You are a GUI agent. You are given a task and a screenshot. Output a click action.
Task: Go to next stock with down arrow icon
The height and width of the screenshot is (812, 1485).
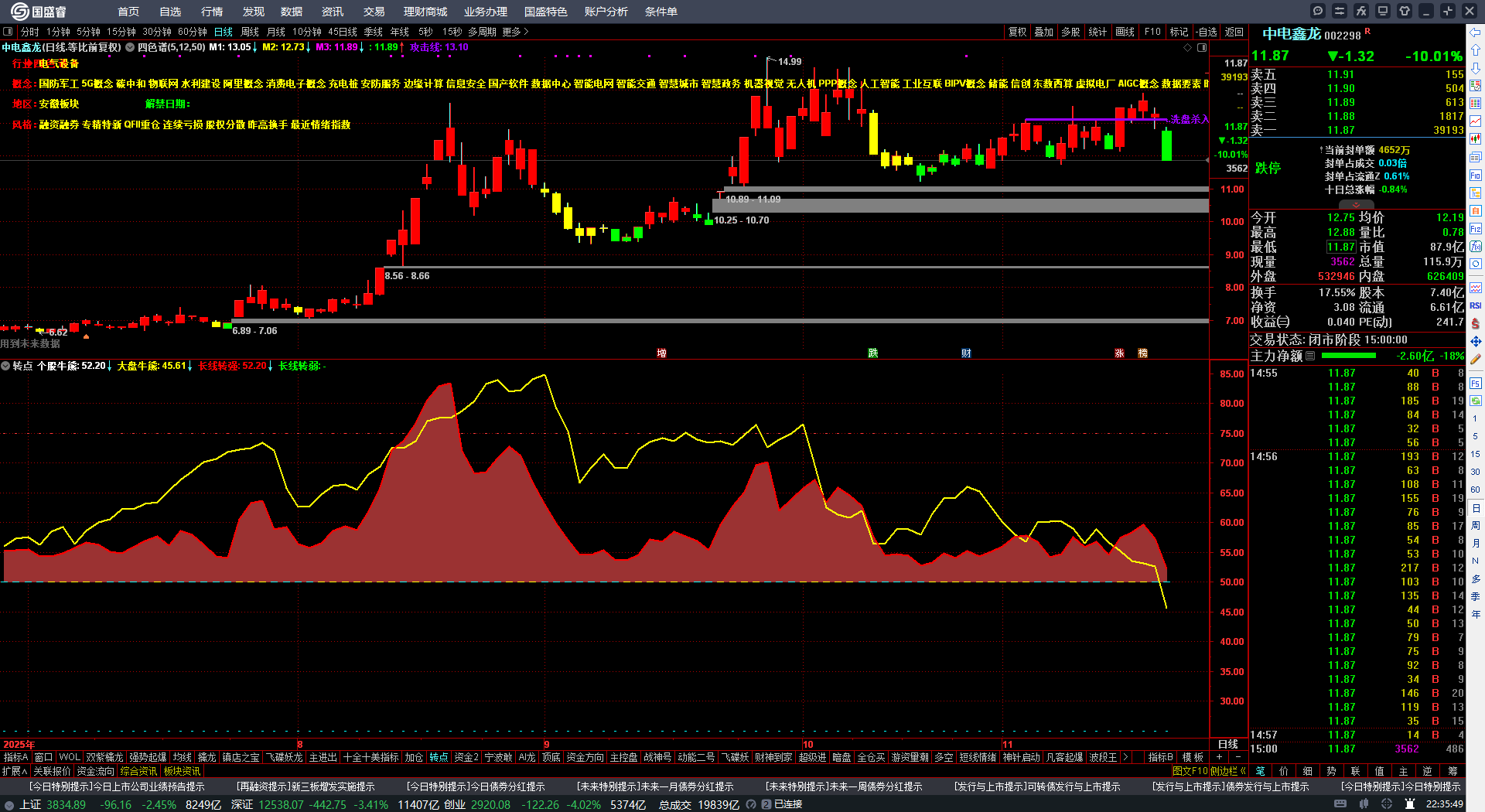pyautogui.click(x=1476, y=68)
